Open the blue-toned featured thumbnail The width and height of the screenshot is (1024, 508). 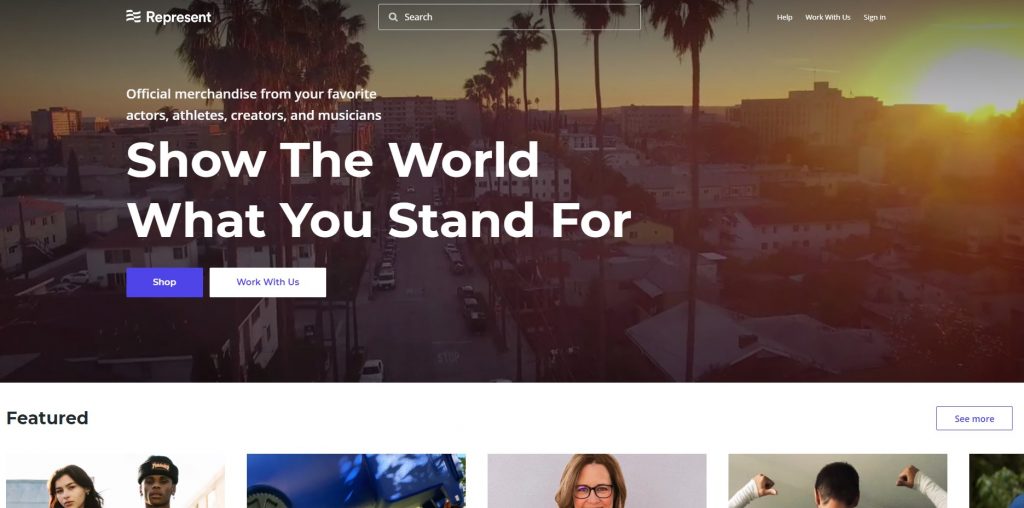(x=356, y=481)
